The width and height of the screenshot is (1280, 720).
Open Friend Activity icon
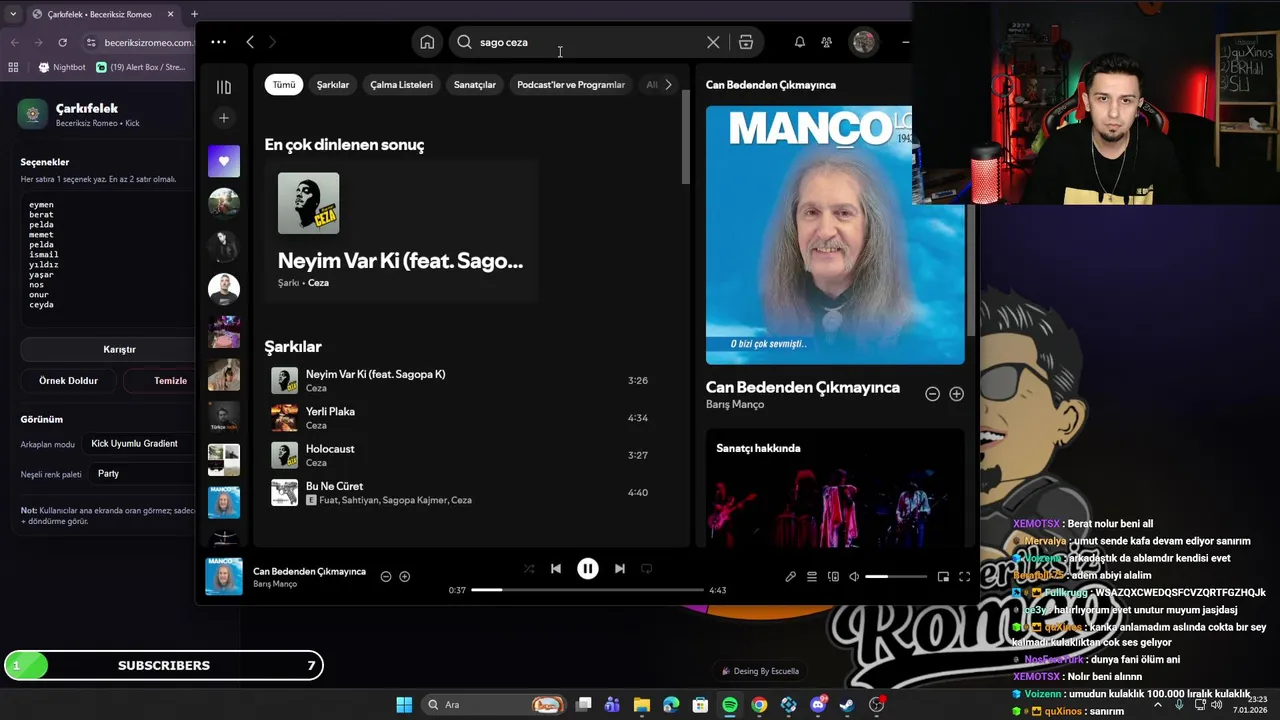826,42
